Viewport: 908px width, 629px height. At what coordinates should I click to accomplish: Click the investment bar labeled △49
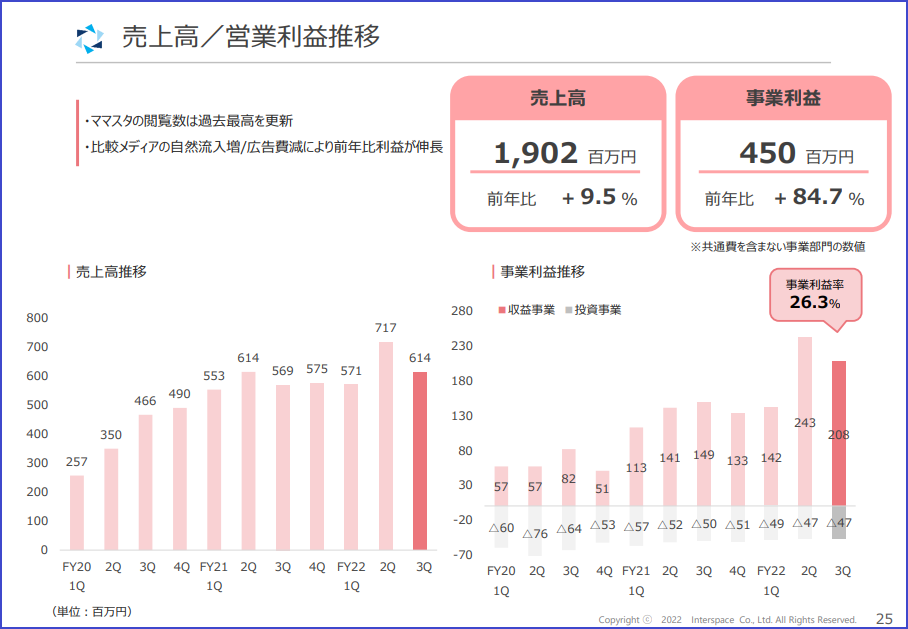pyautogui.click(x=771, y=523)
